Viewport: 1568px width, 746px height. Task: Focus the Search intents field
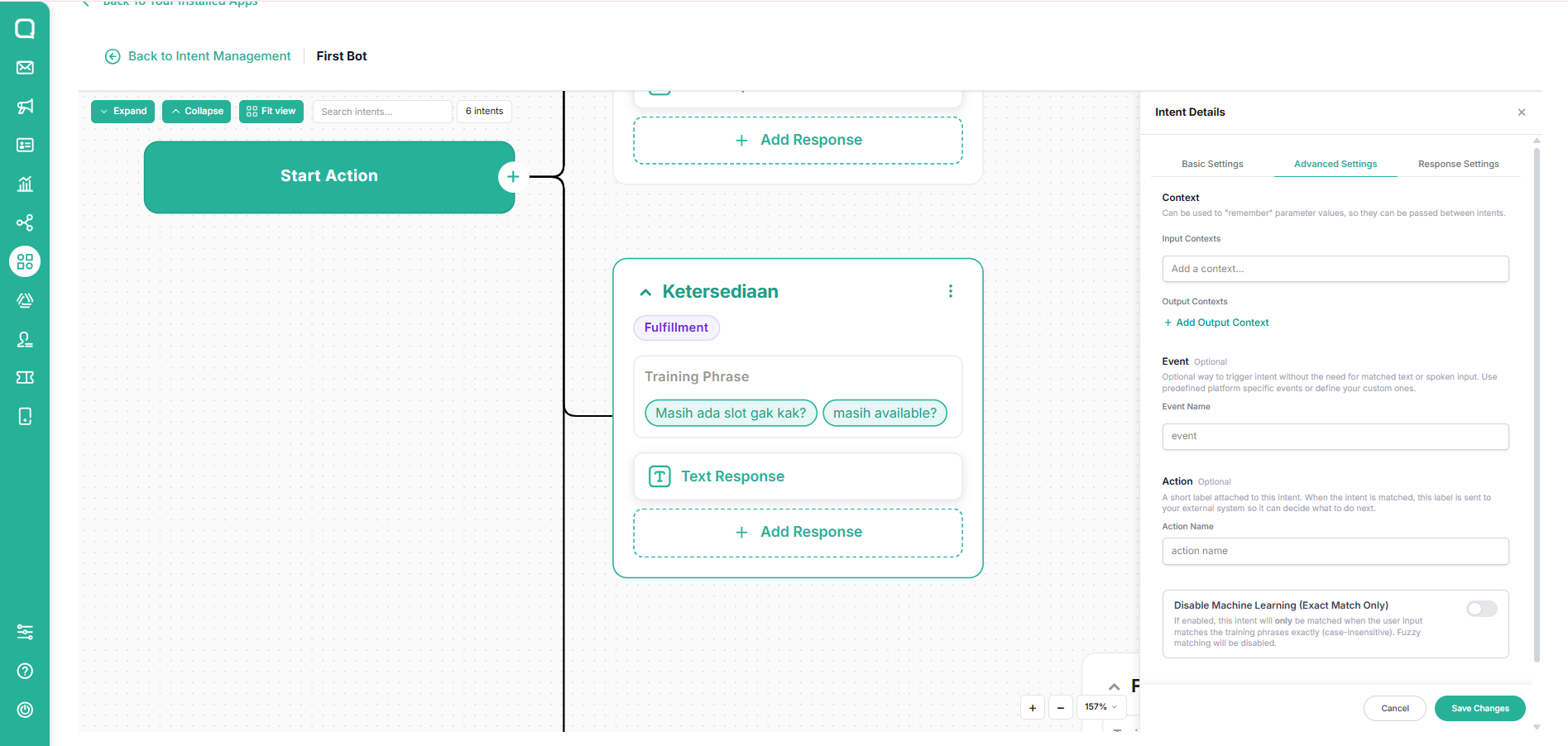pyautogui.click(x=382, y=112)
